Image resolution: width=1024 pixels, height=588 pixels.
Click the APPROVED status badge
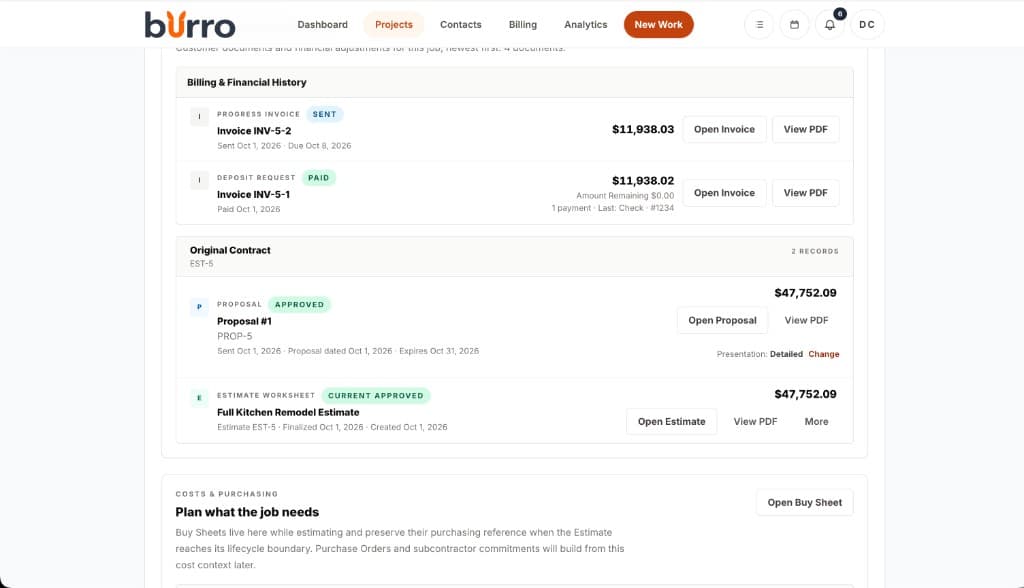pos(299,304)
